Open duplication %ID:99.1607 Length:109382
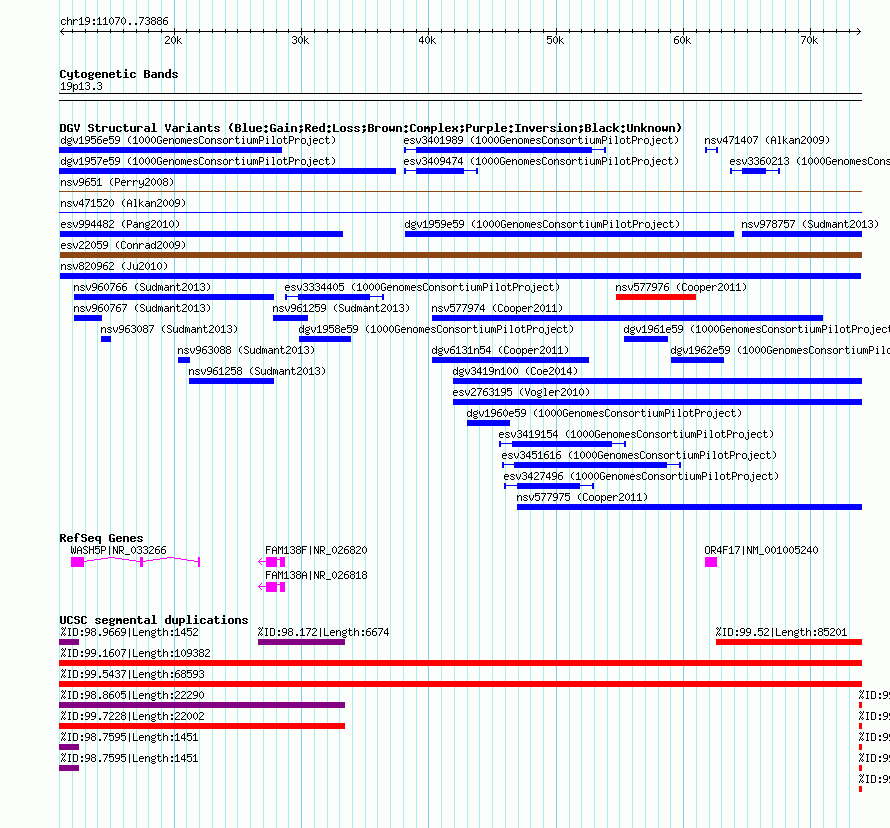The image size is (890, 828). point(460,663)
